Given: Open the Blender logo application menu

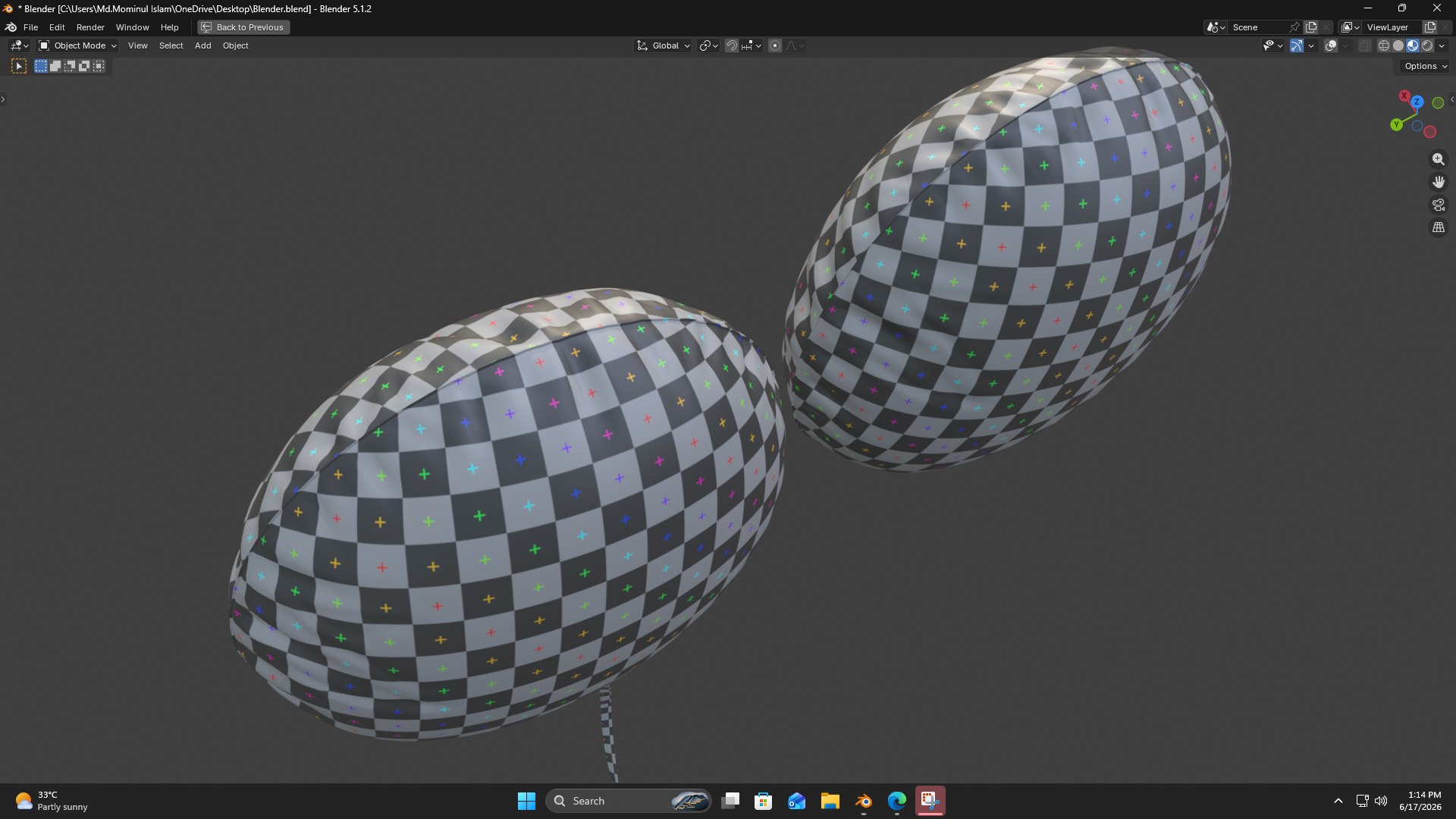Looking at the screenshot, I should point(11,27).
